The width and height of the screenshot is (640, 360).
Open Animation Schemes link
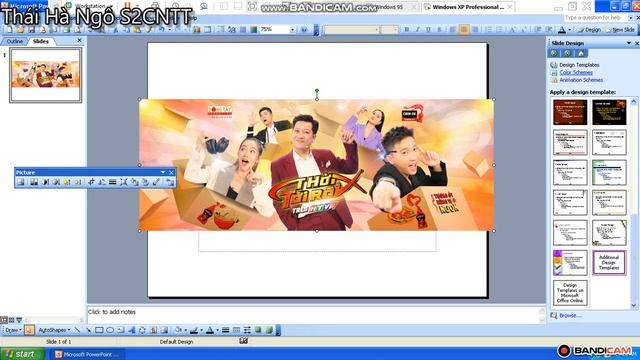coord(580,80)
